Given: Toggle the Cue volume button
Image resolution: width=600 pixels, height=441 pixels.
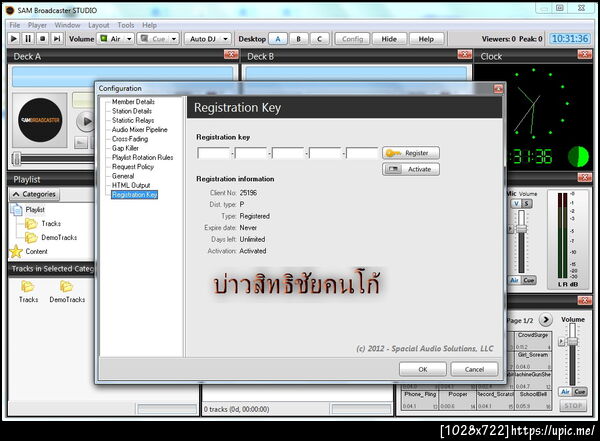Looking at the screenshot, I should (x=153, y=39).
